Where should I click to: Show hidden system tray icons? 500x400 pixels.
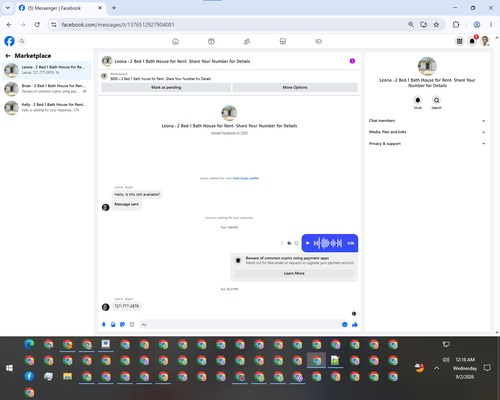[437, 368]
